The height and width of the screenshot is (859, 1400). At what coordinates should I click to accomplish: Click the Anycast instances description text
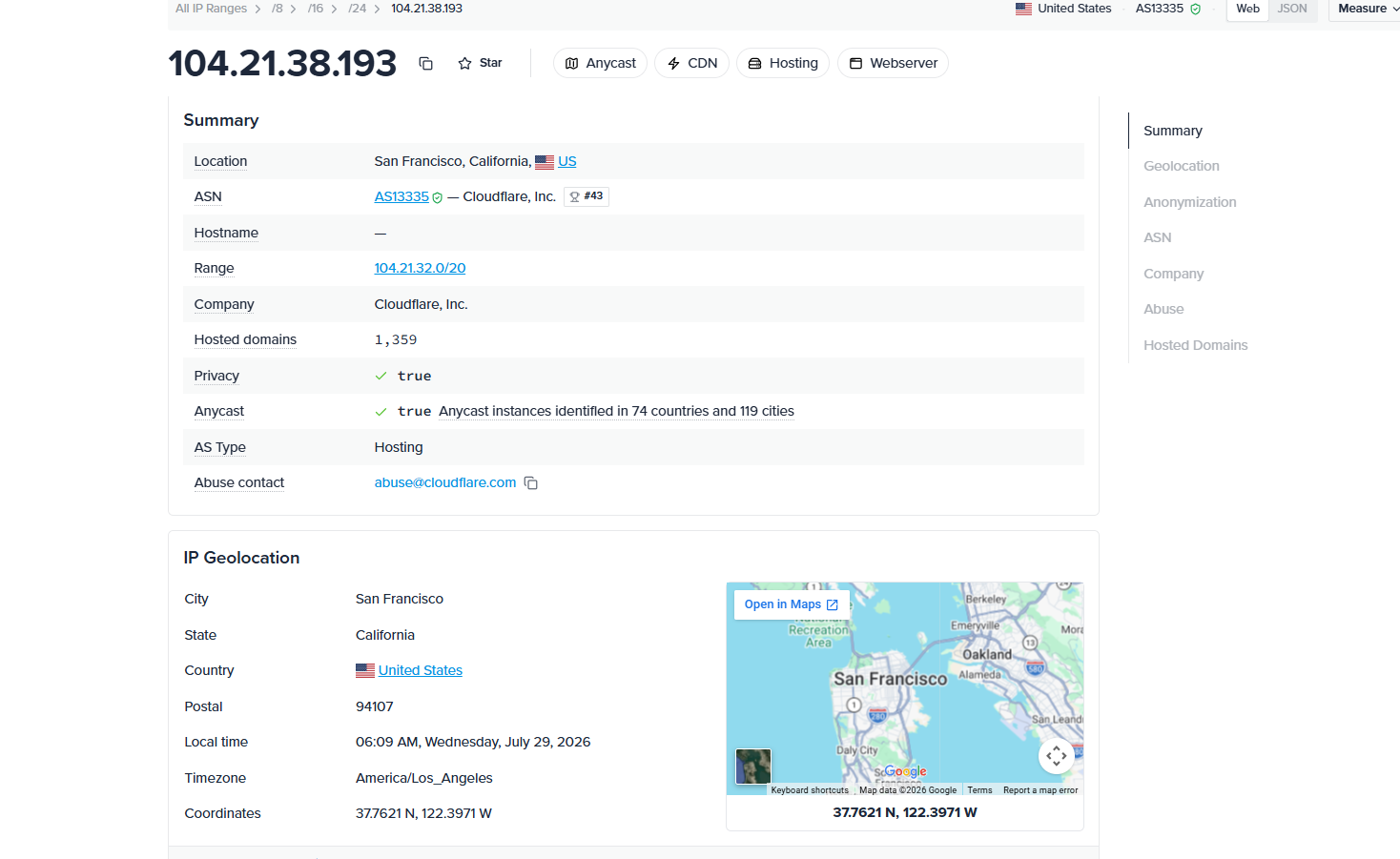tap(616, 411)
